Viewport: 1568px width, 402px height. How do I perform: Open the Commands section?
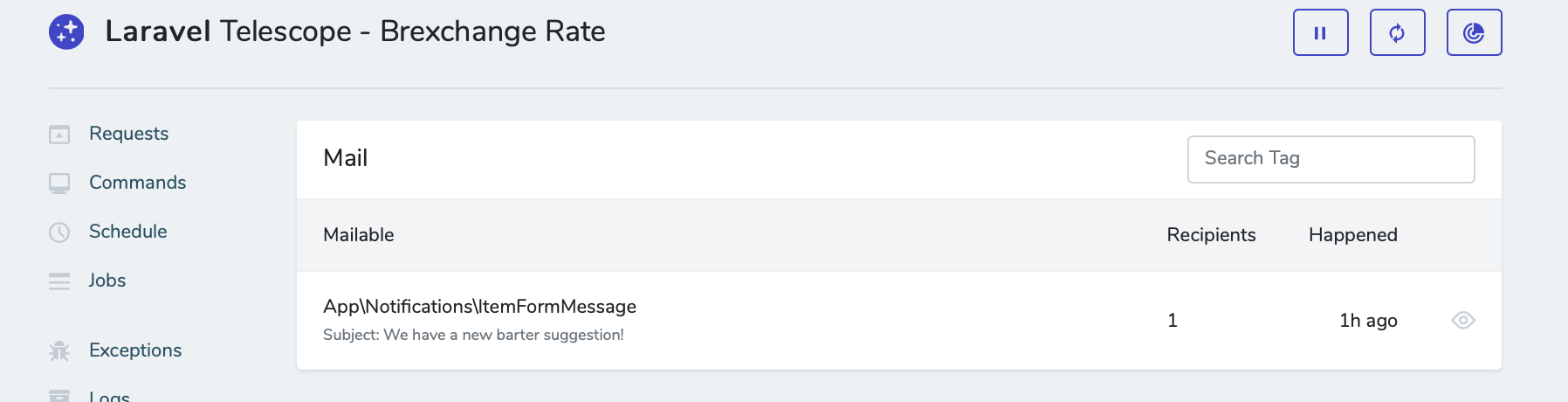137,183
